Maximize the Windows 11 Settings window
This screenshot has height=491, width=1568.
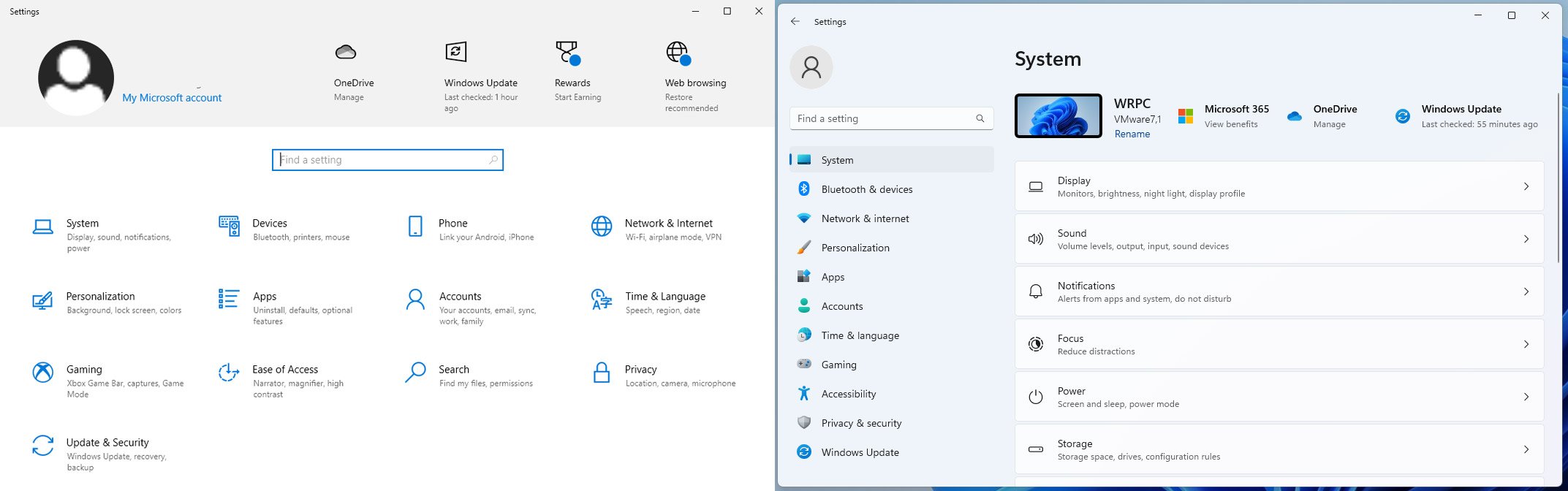[1512, 15]
